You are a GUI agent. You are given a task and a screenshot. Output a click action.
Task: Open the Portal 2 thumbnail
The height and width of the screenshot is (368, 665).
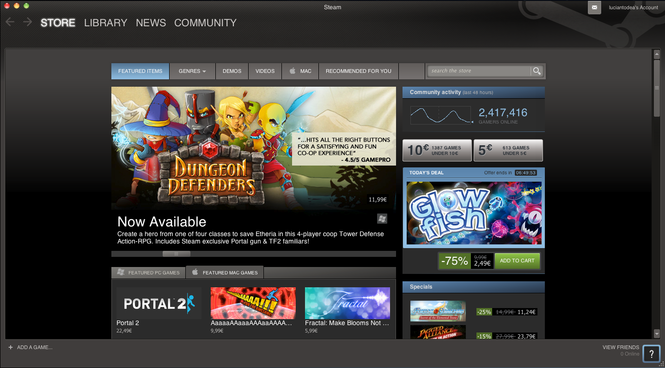tap(159, 303)
